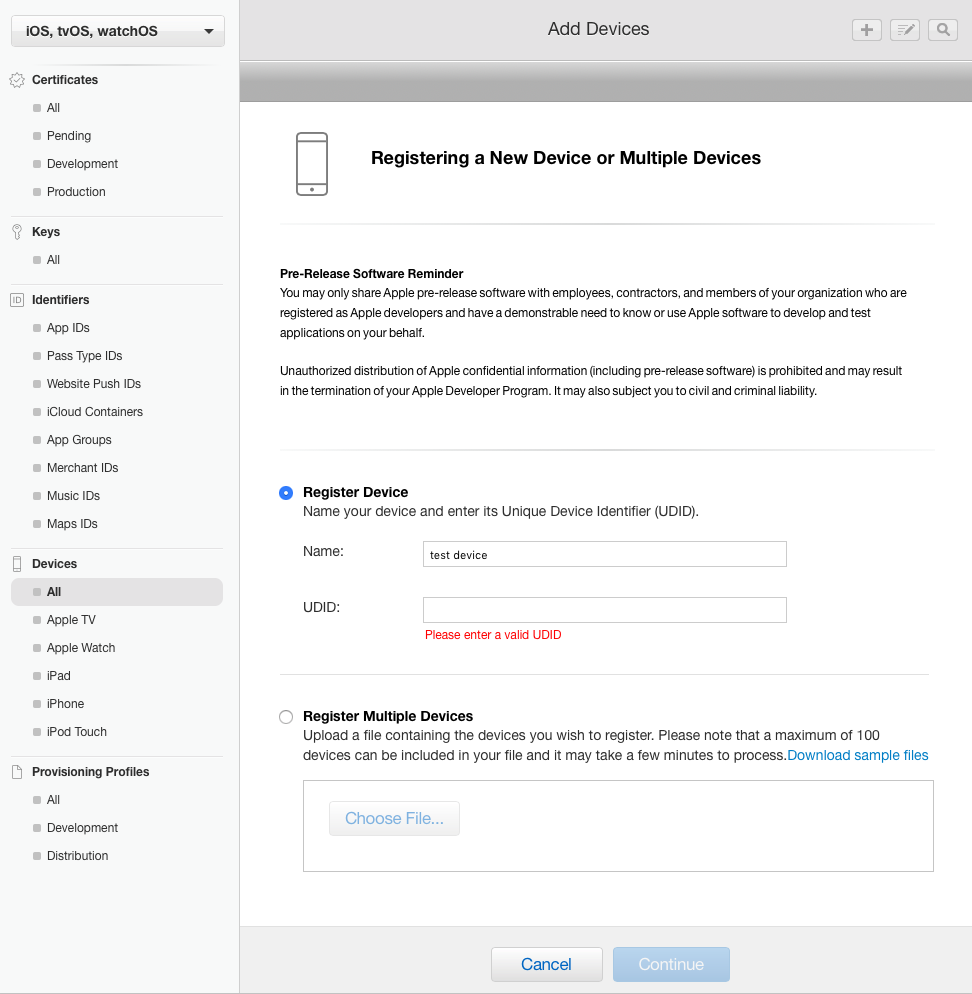The height and width of the screenshot is (994, 972).
Task: Show iPod Touch devices
Action: pyautogui.click(x=77, y=731)
